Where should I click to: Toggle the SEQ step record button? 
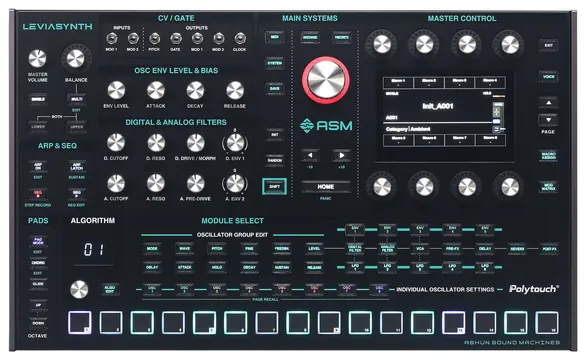point(38,194)
